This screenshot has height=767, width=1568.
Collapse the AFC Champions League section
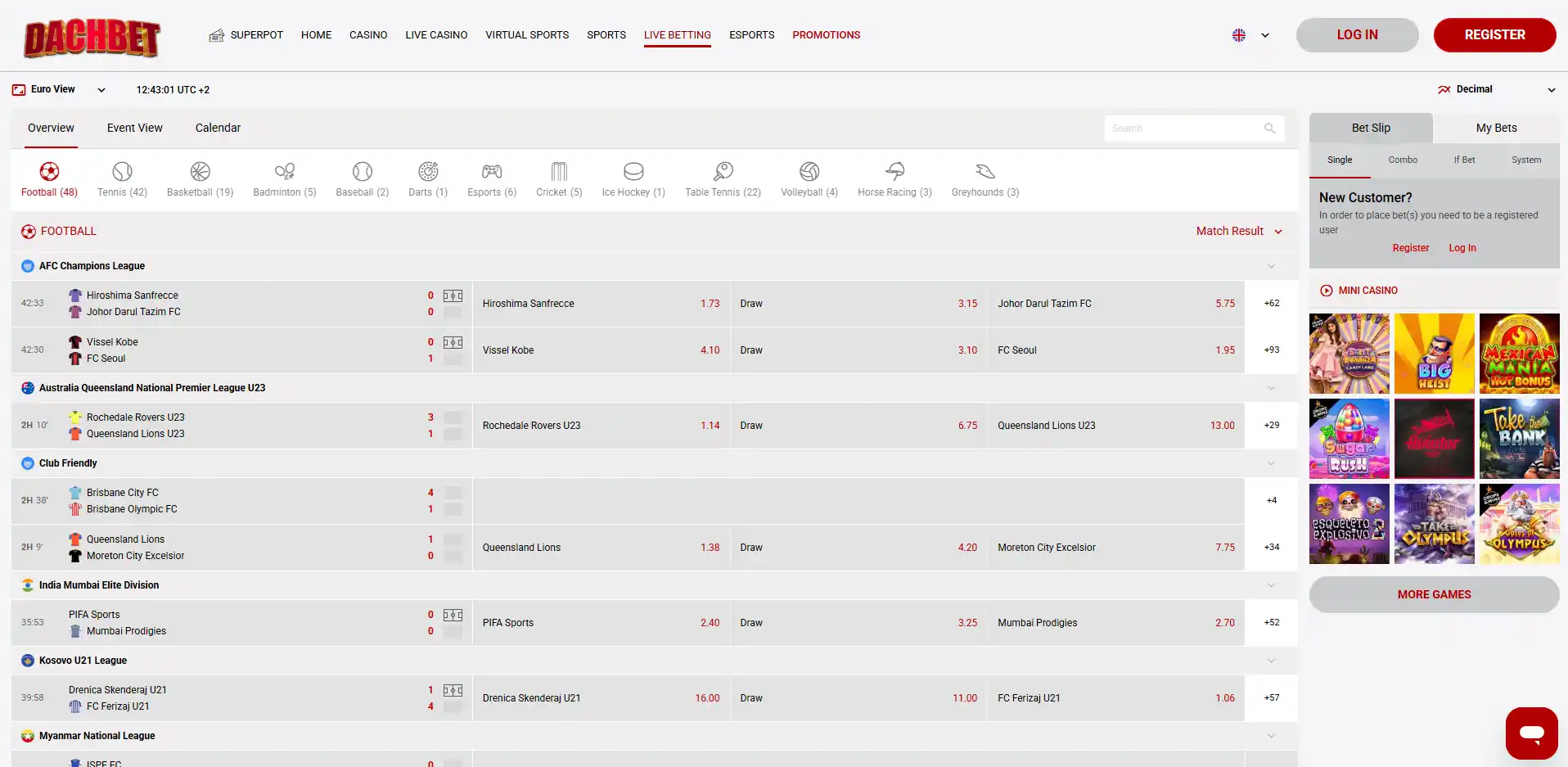[1271, 266]
